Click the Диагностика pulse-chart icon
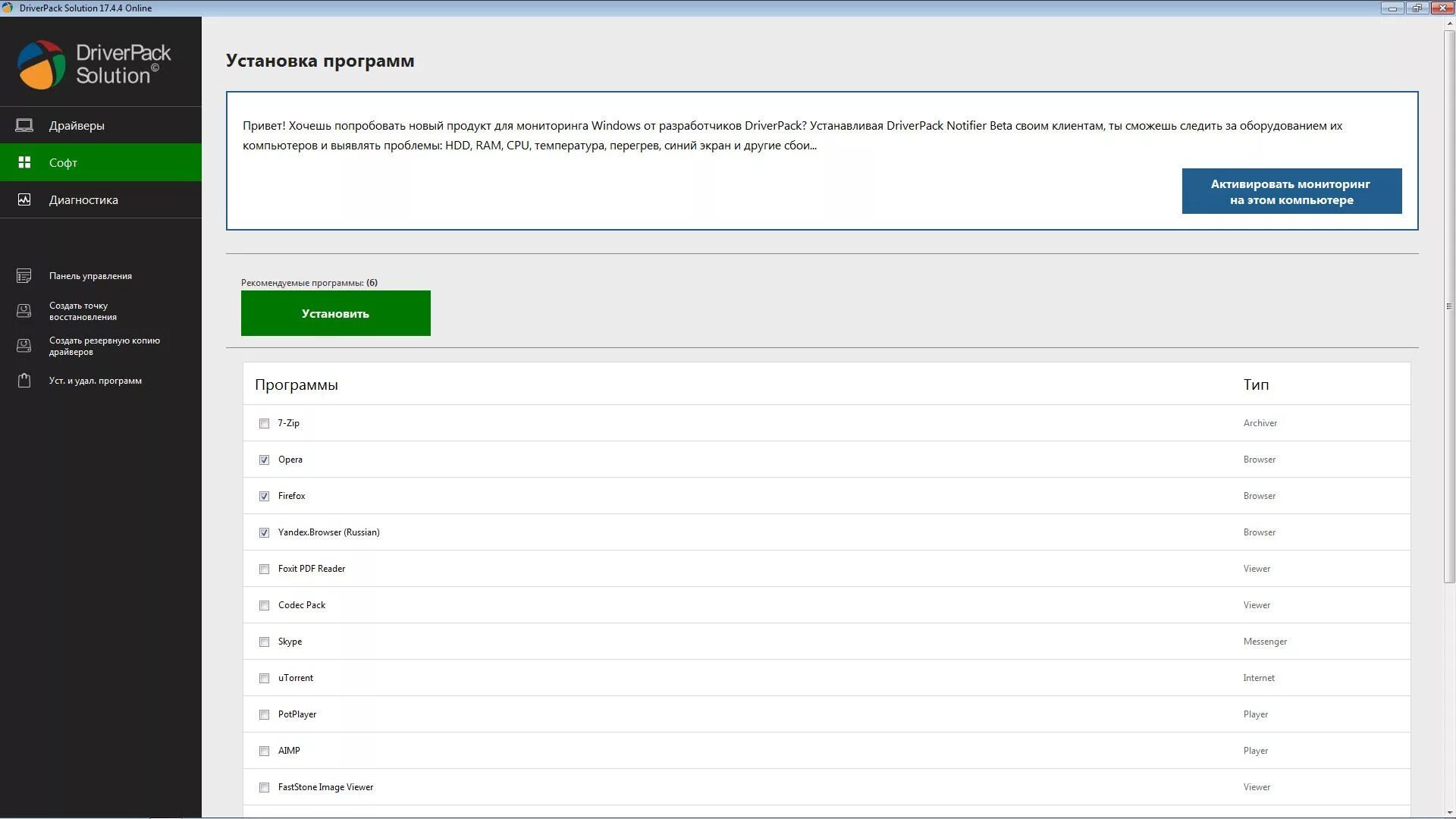Screen dimensions: 1456x819 pyautogui.click(x=24, y=199)
